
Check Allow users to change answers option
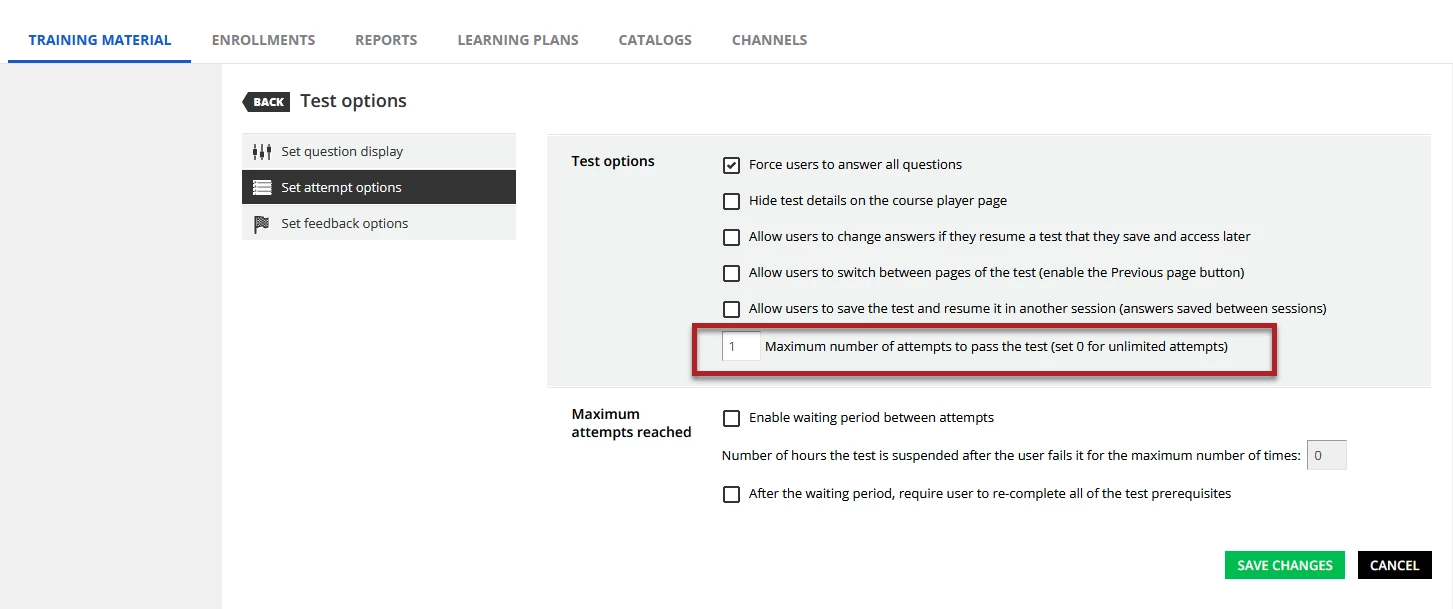pos(732,237)
